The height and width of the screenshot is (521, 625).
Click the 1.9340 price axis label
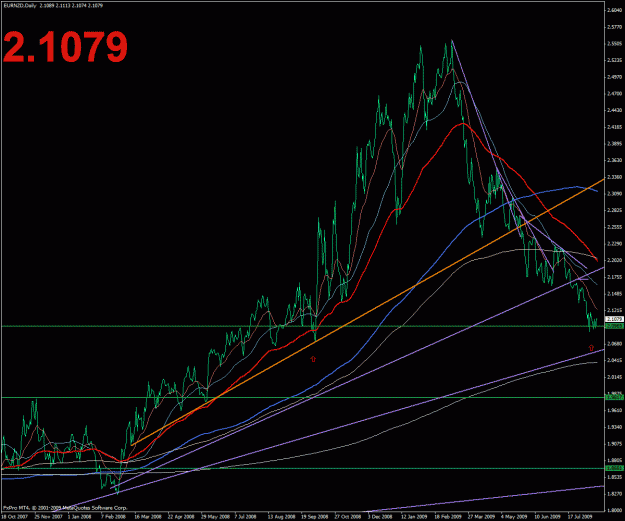click(615, 427)
